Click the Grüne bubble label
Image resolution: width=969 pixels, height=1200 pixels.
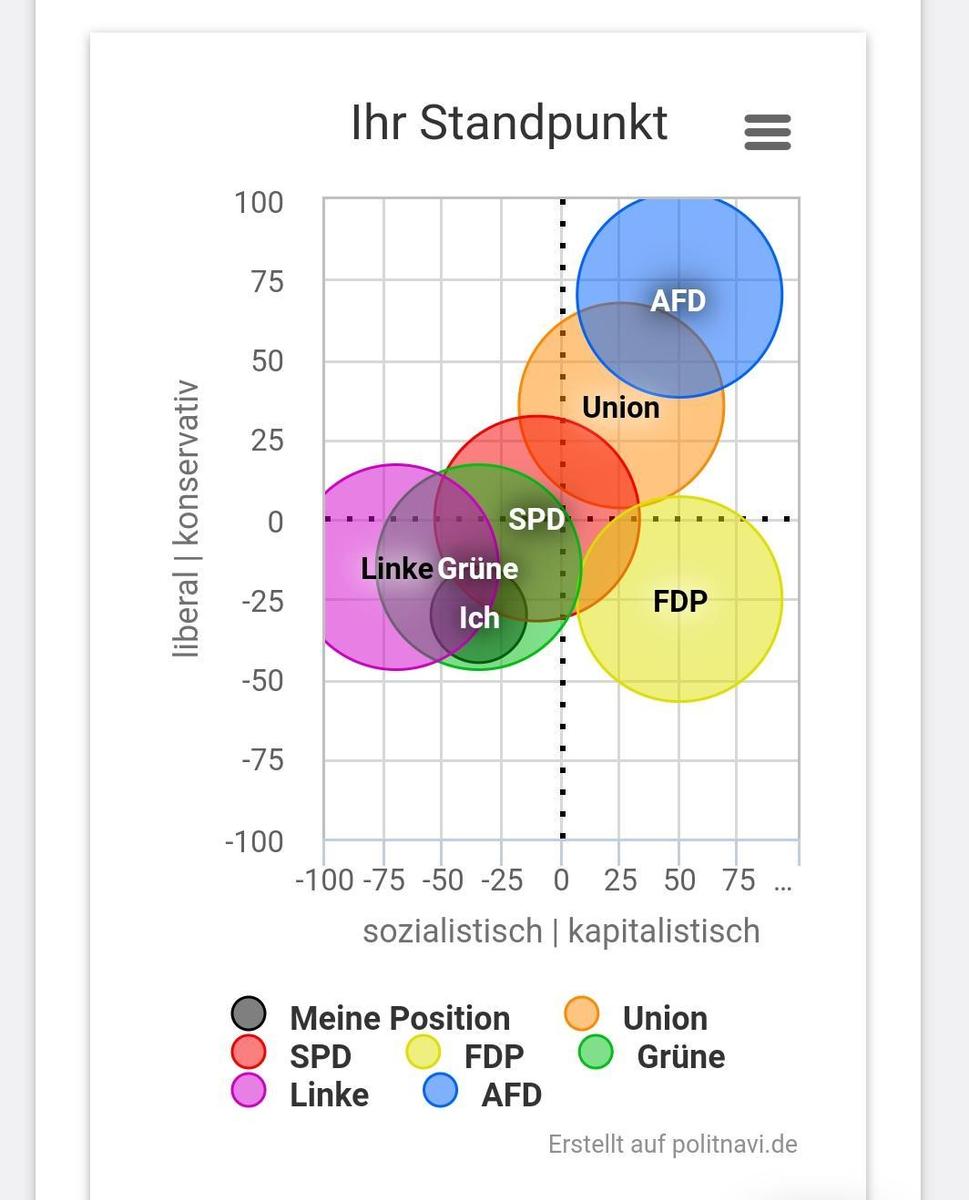(478, 569)
